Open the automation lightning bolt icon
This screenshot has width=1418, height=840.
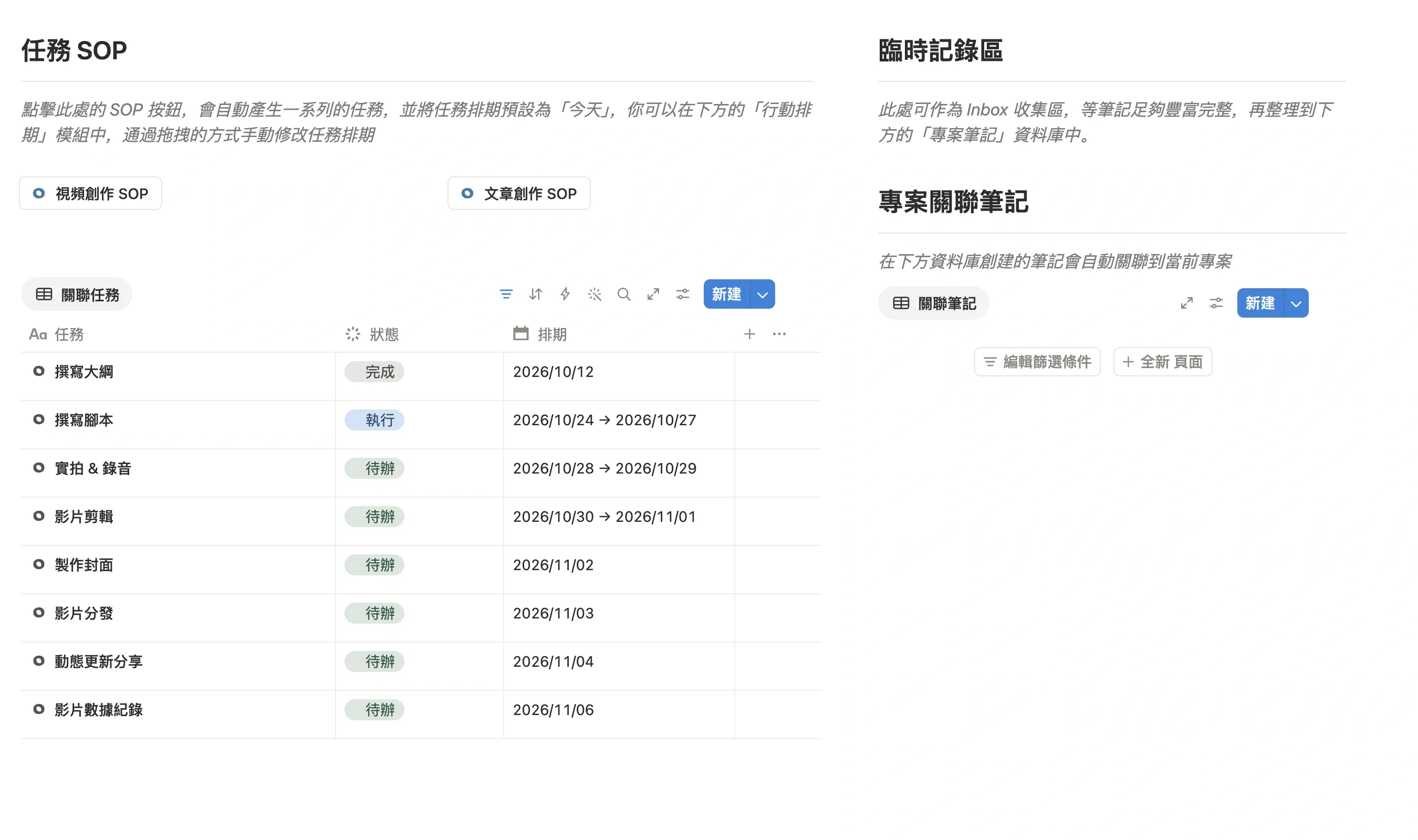tap(565, 295)
